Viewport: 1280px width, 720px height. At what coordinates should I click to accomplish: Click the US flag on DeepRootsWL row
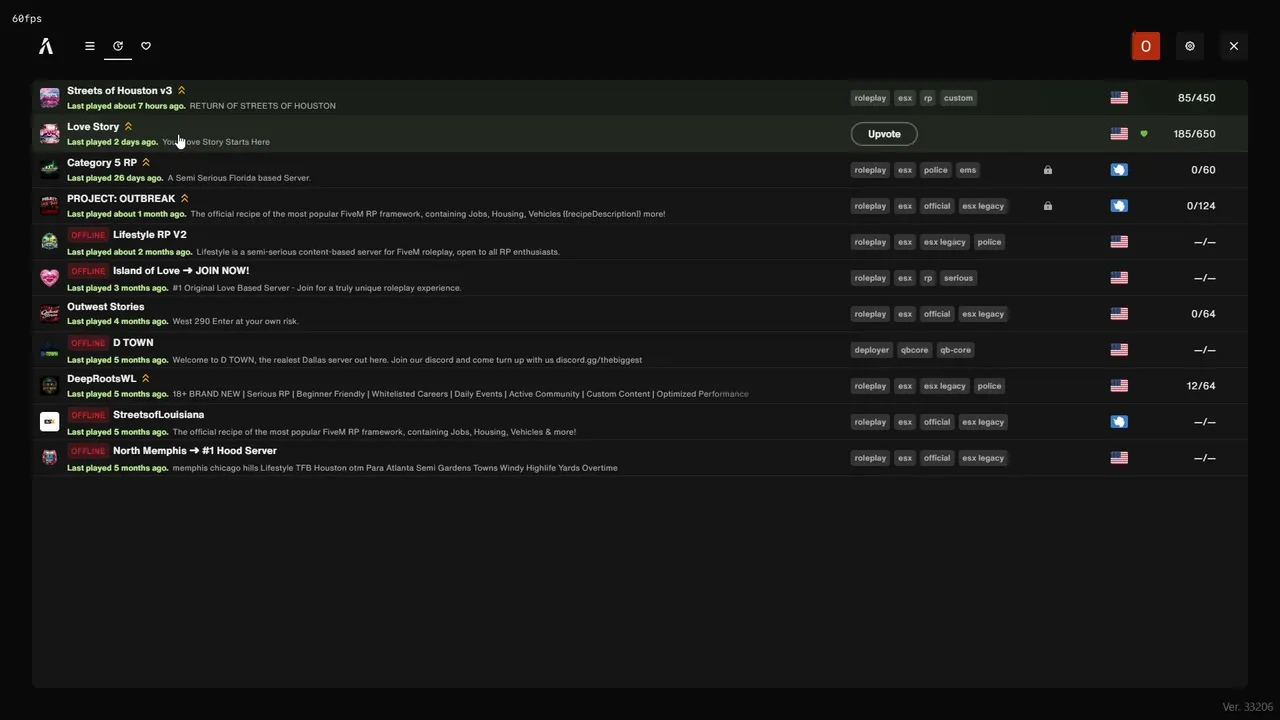(1119, 386)
